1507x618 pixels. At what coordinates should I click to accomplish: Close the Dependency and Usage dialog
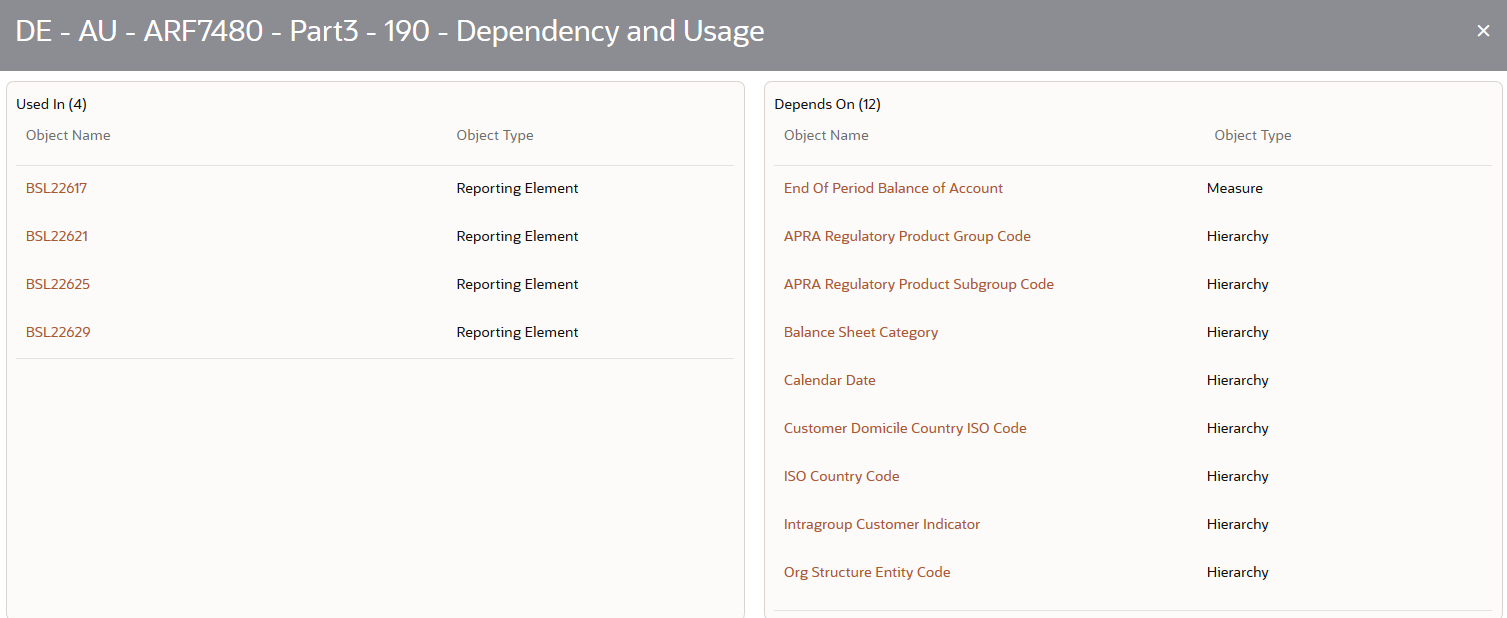tap(1483, 30)
